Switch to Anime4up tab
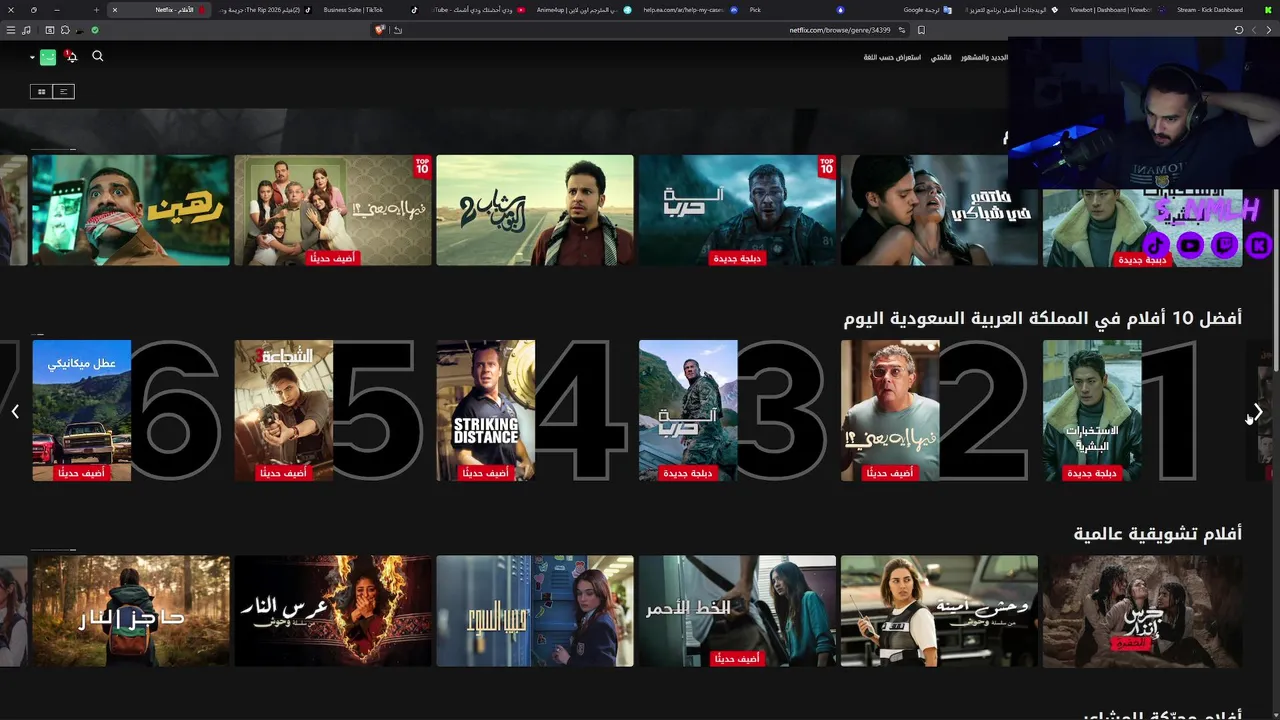The image size is (1280, 720). pos(582,10)
